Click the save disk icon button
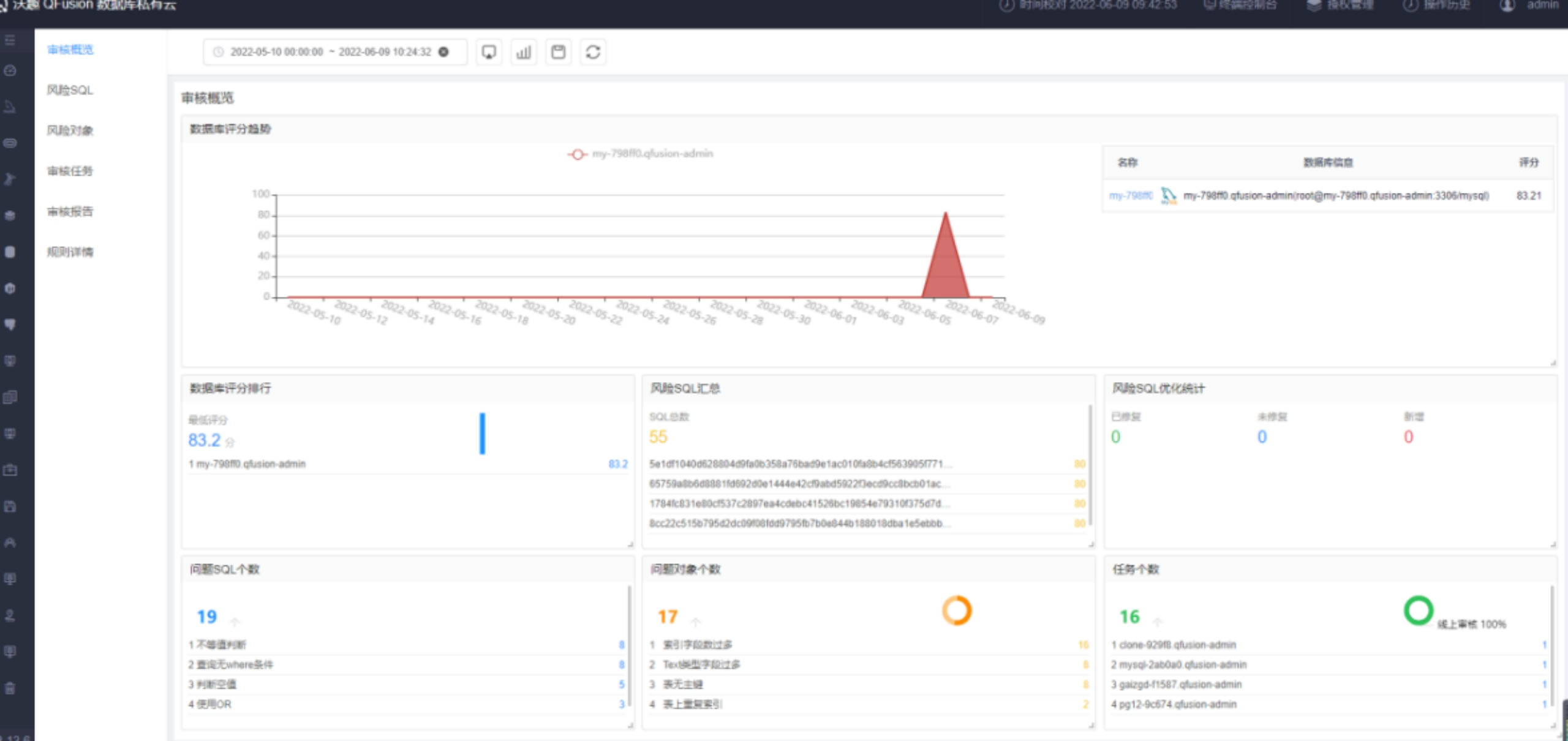The image size is (1568, 741). coord(558,52)
